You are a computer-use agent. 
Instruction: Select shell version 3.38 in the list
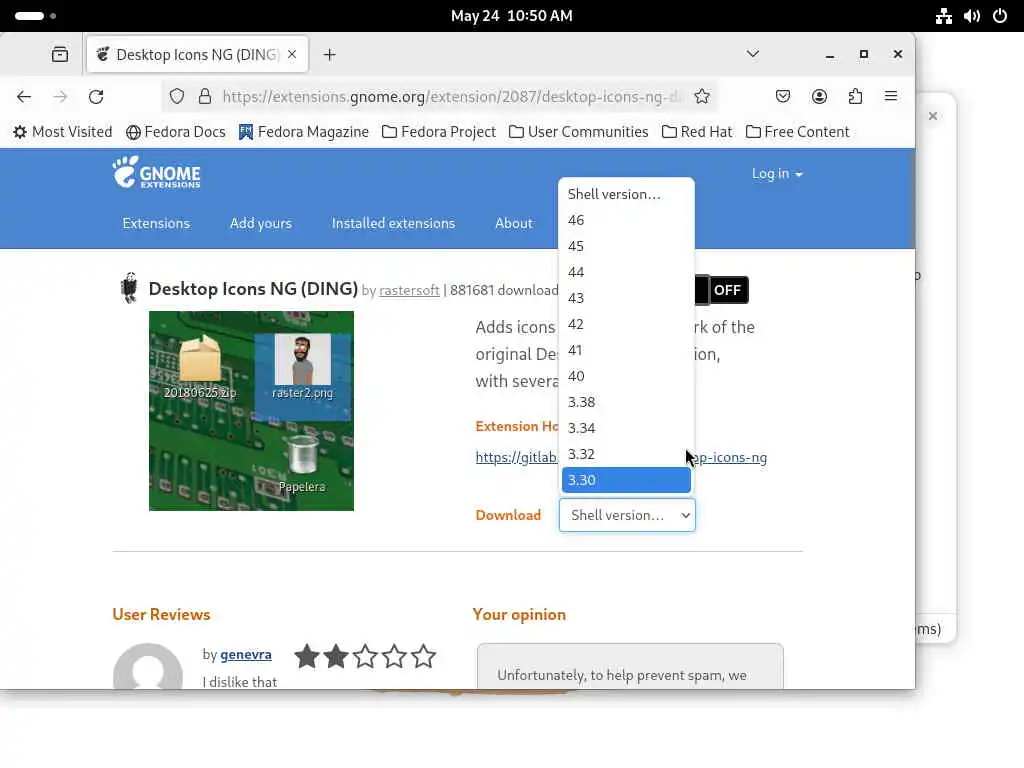point(626,402)
